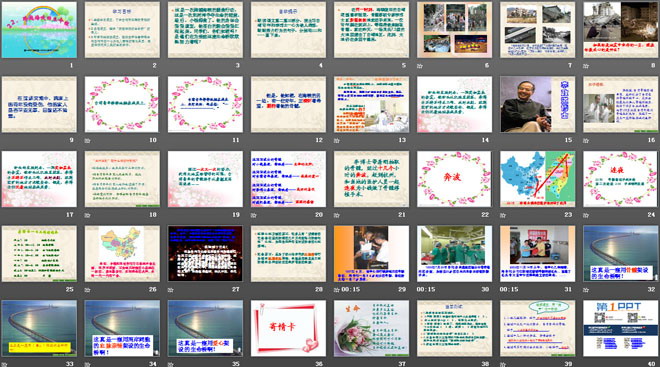Click the animation star under slide 24
The height and width of the screenshot is (367, 660).
pyautogui.click(x=586, y=215)
